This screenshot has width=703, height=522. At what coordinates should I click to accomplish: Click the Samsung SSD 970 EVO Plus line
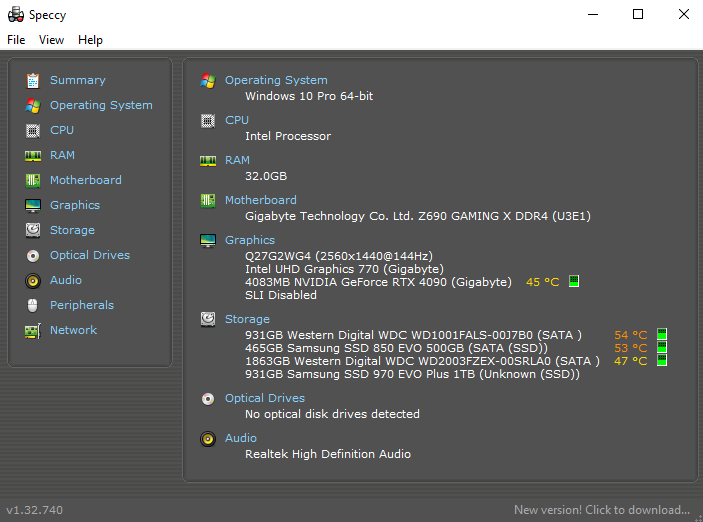(x=412, y=374)
